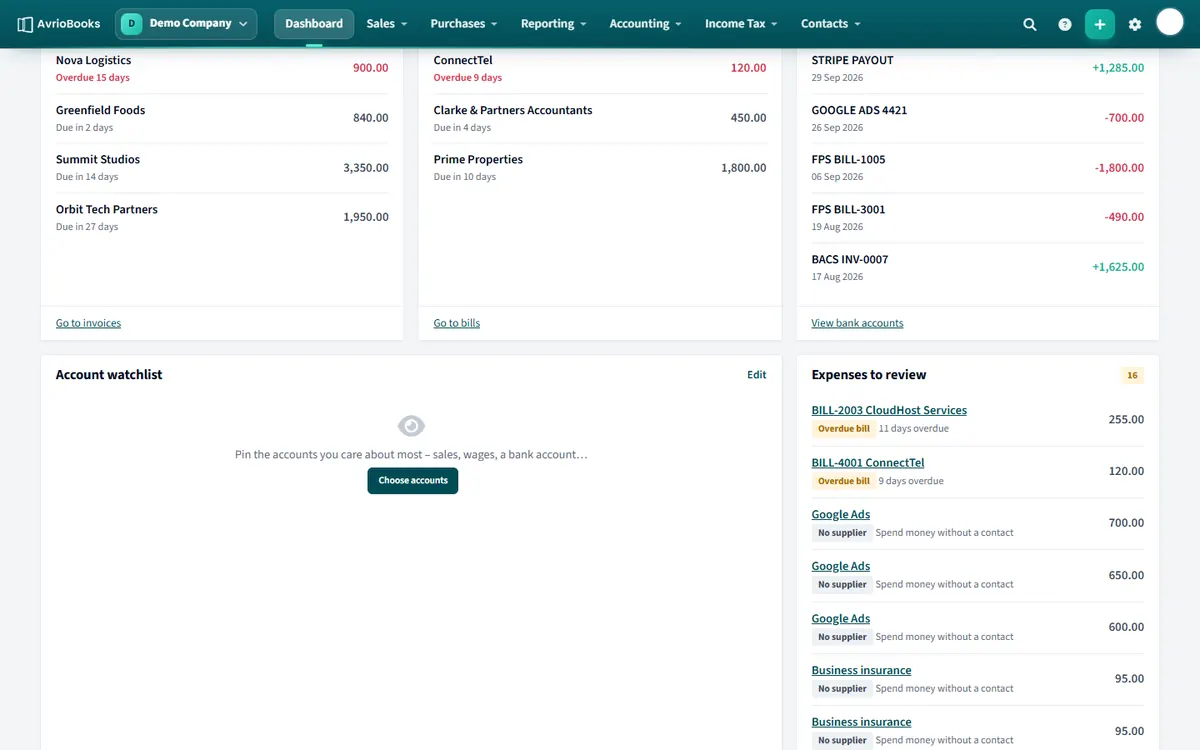Screen dimensions: 1200x750
Task: Open the help question mark icon
Action: 1065,24
